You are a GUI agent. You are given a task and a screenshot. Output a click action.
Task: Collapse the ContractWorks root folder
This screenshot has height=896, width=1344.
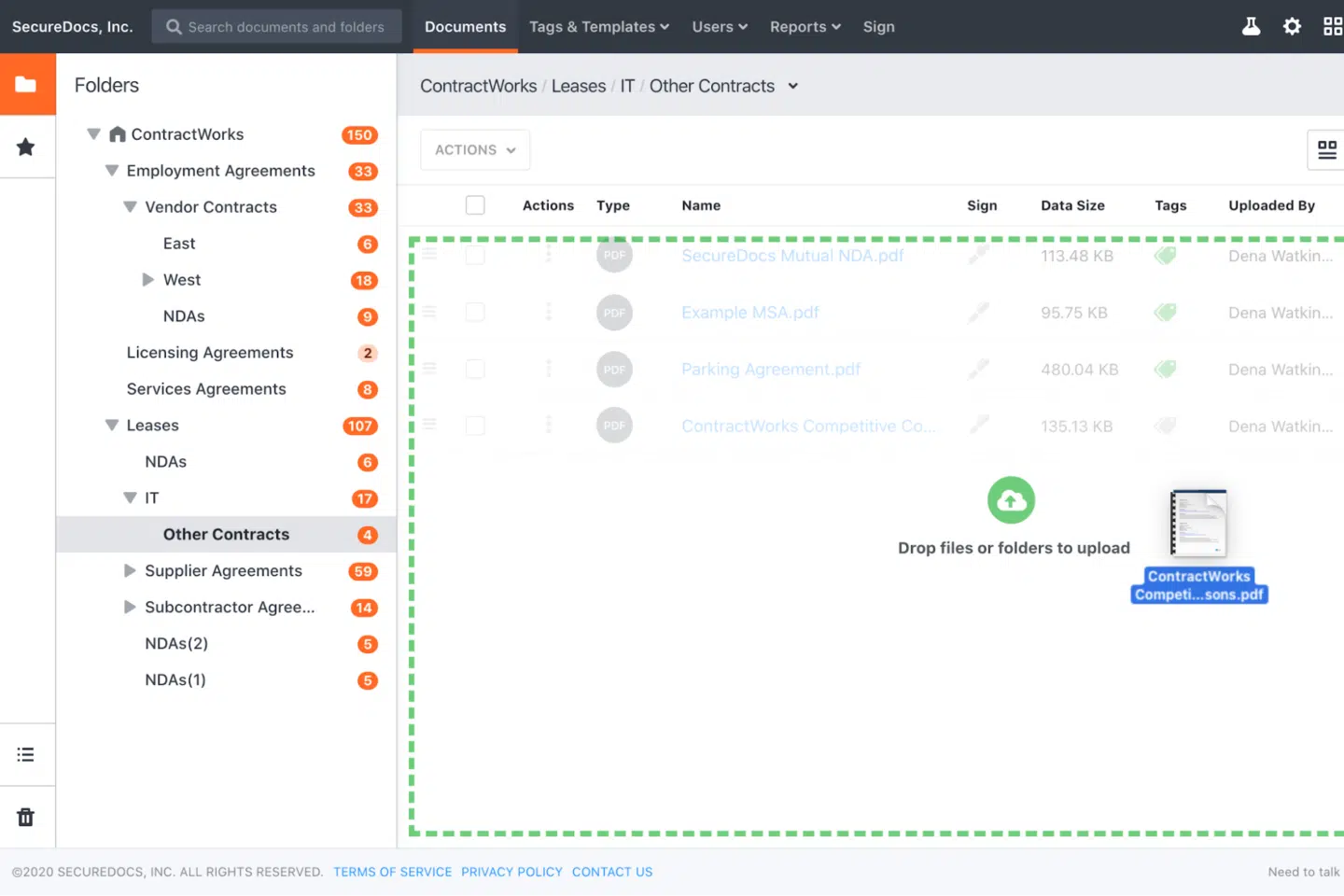click(x=93, y=134)
